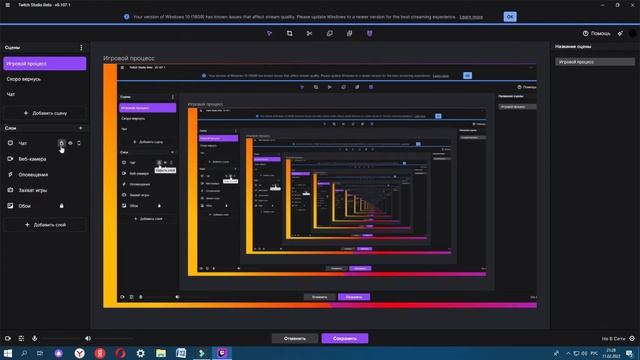640x360 pixels.
Task: Click the Не в сети status text
Action: [x=613, y=339]
